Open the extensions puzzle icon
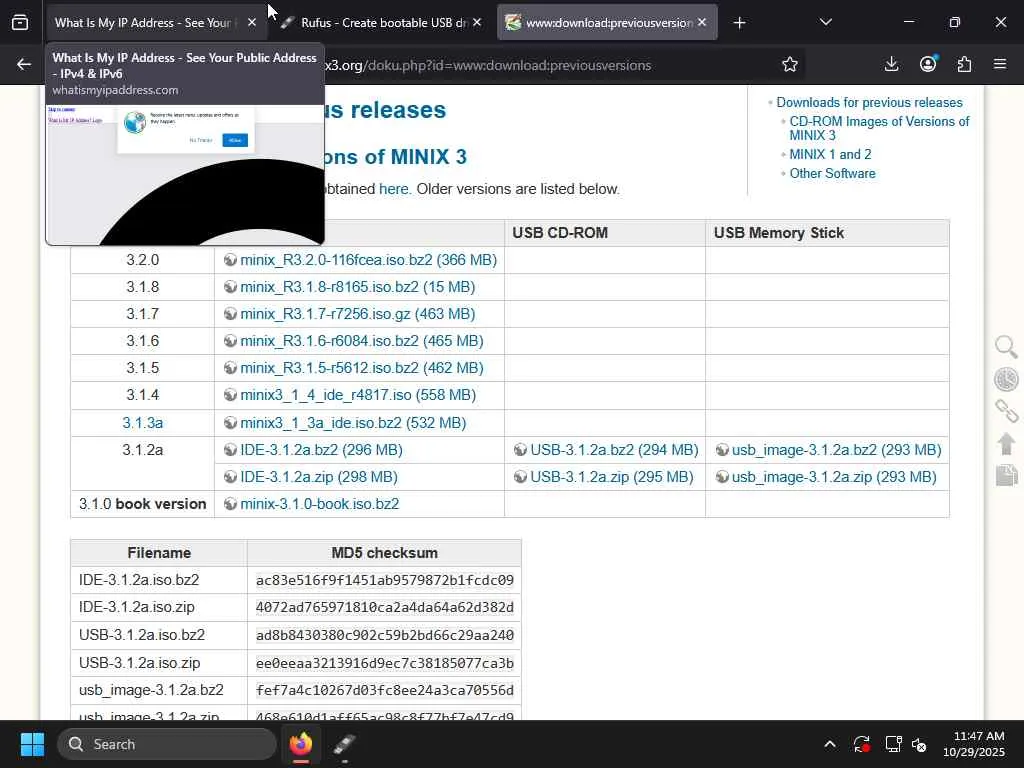Screen dimensions: 1024x768 click(964, 64)
